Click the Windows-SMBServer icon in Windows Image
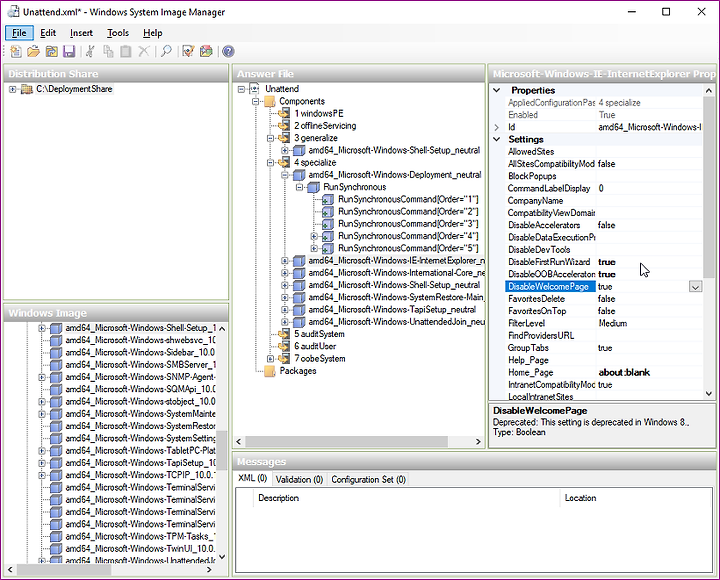 (x=56, y=365)
